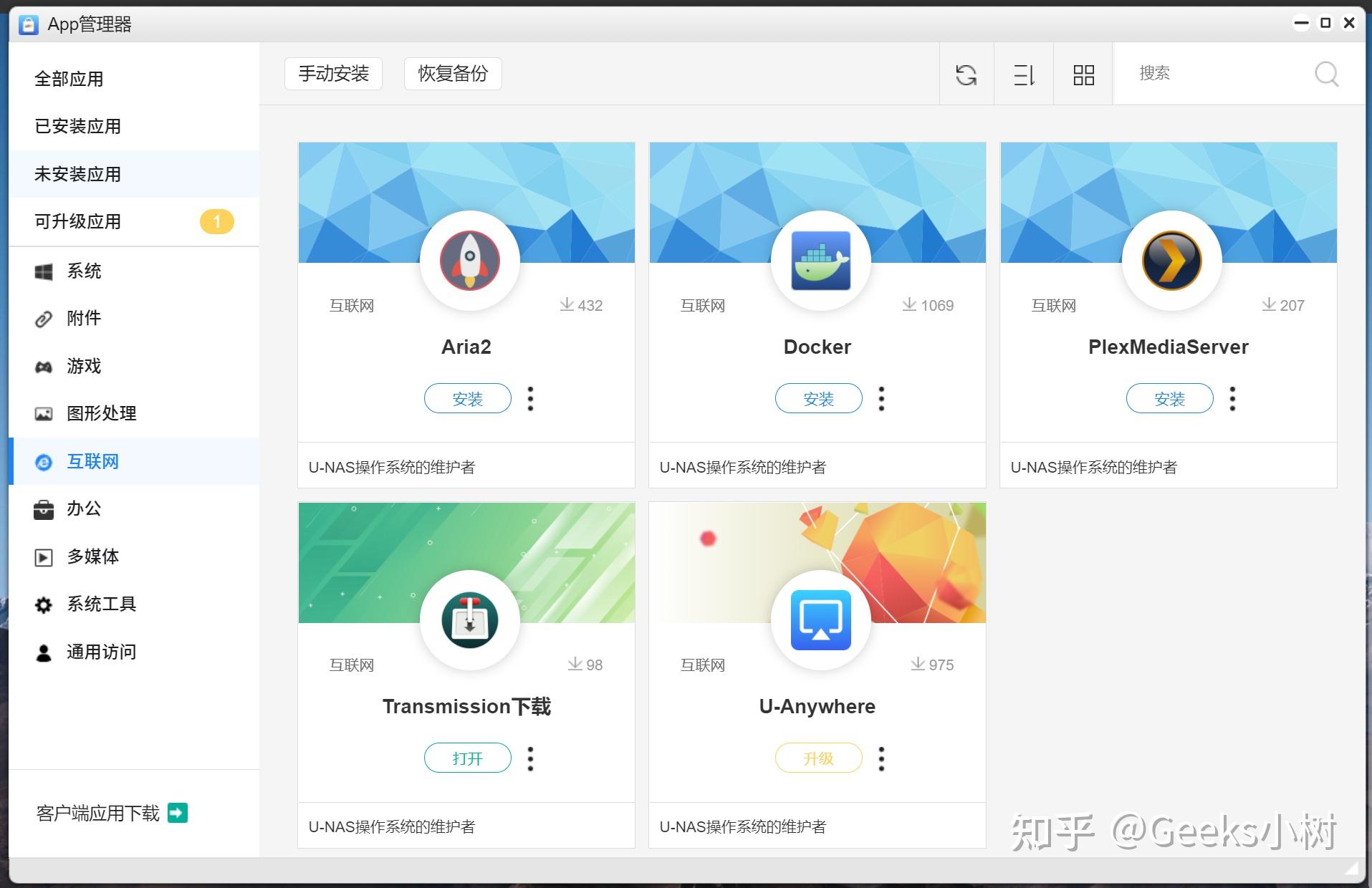
Task: Open more options for Docker
Action: tap(881, 399)
